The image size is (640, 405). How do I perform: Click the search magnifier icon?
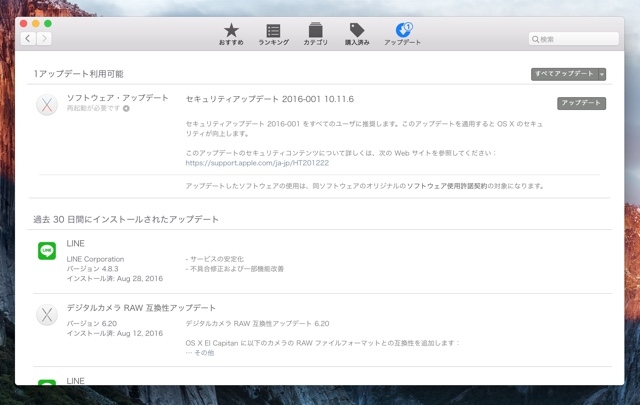tap(535, 39)
